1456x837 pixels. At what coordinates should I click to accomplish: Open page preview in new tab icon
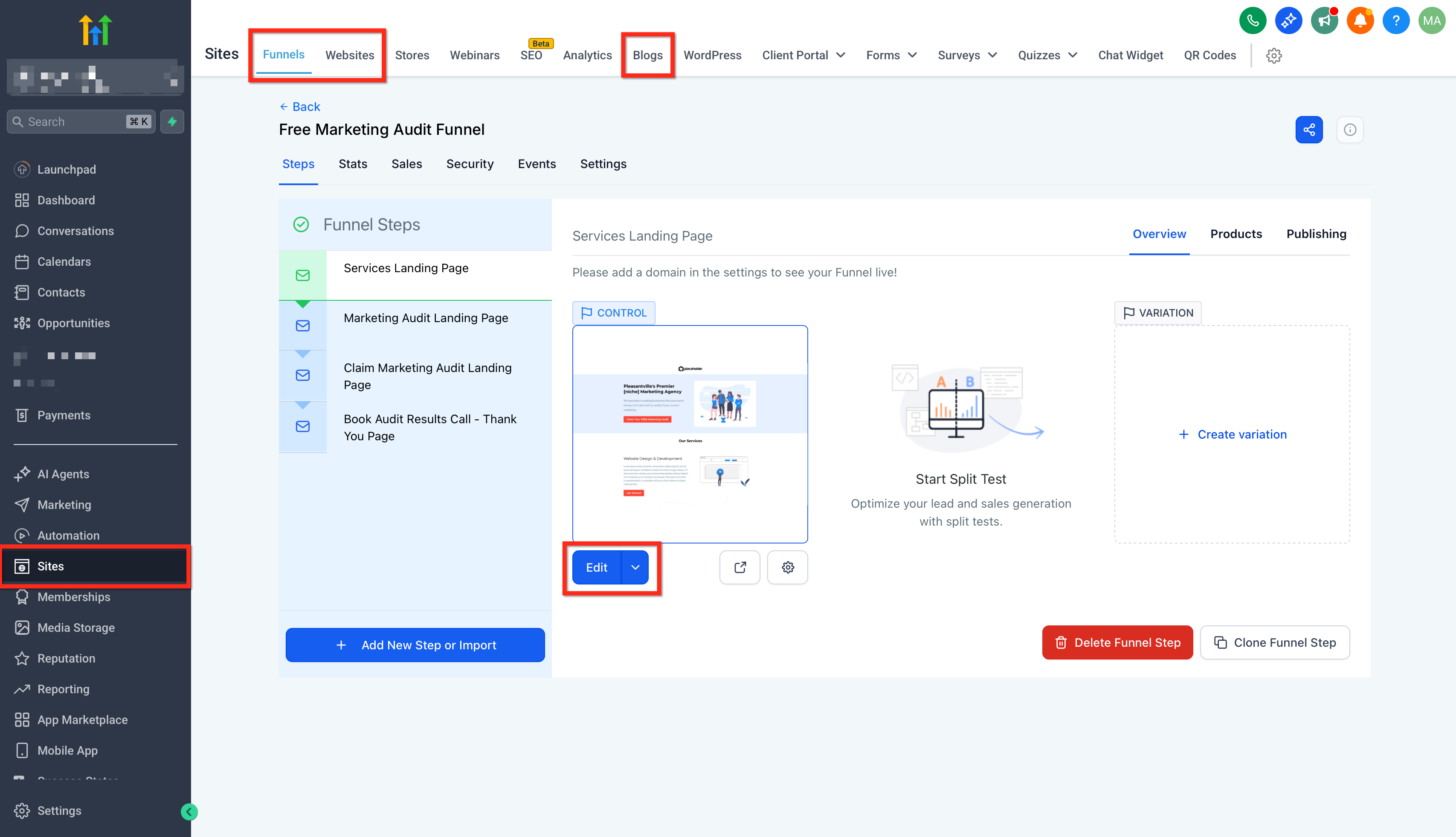[x=740, y=567]
